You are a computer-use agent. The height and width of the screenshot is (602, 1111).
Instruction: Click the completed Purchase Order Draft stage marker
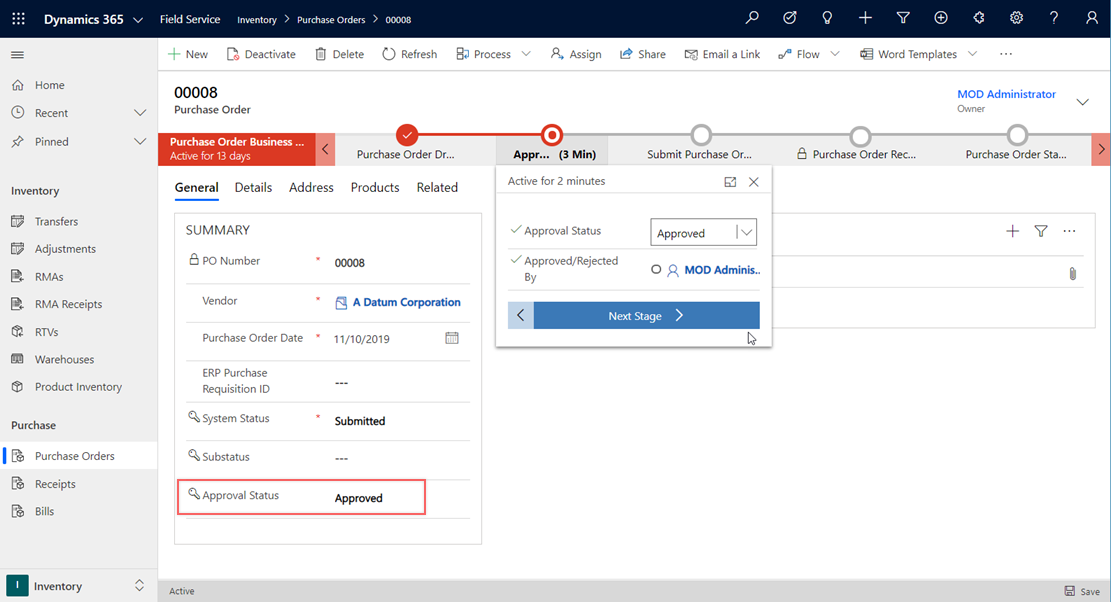pyautogui.click(x=406, y=135)
